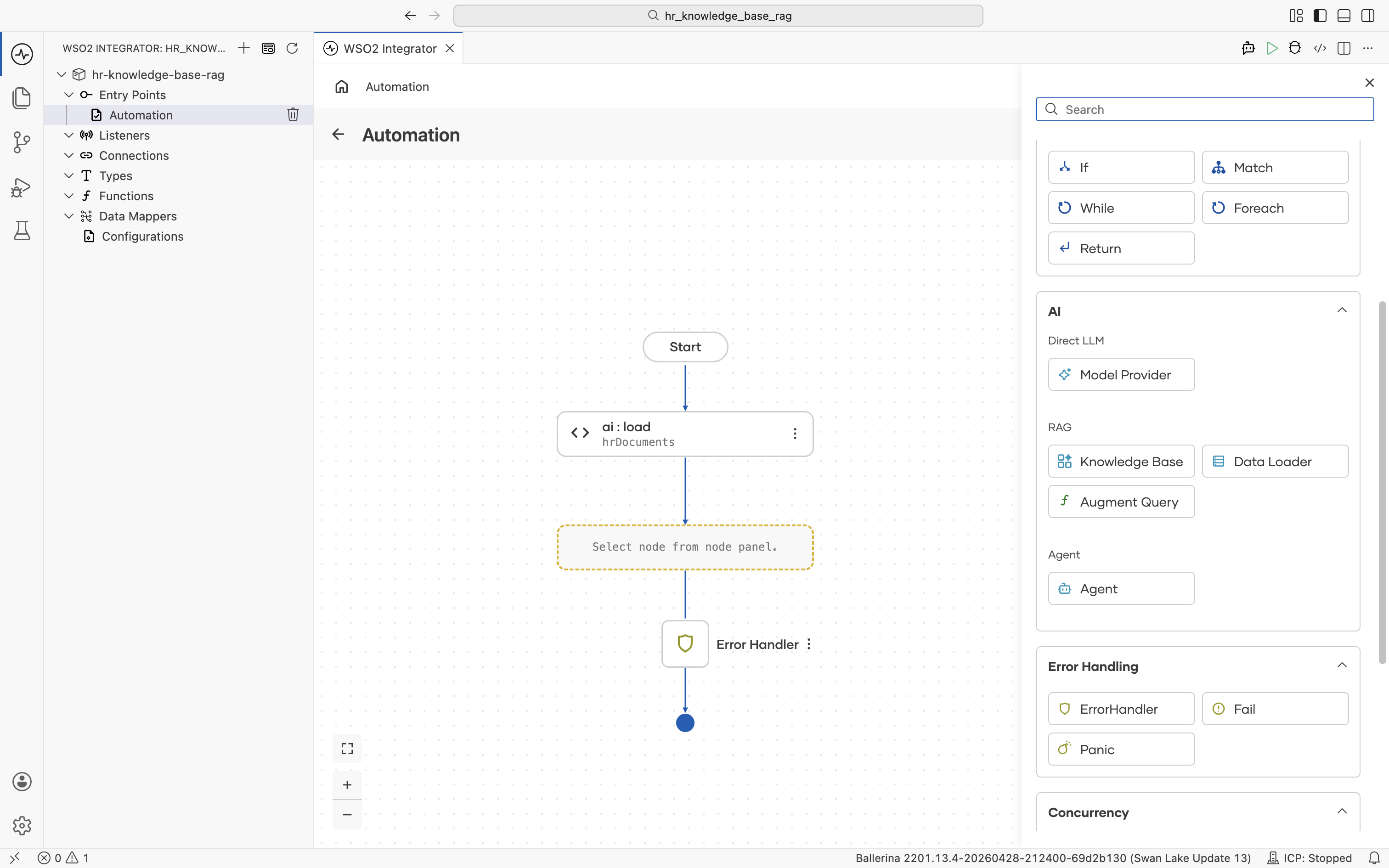Click the Error Handler shield node
The width and height of the screenshot is (1389, 868).
click(685, 643)
